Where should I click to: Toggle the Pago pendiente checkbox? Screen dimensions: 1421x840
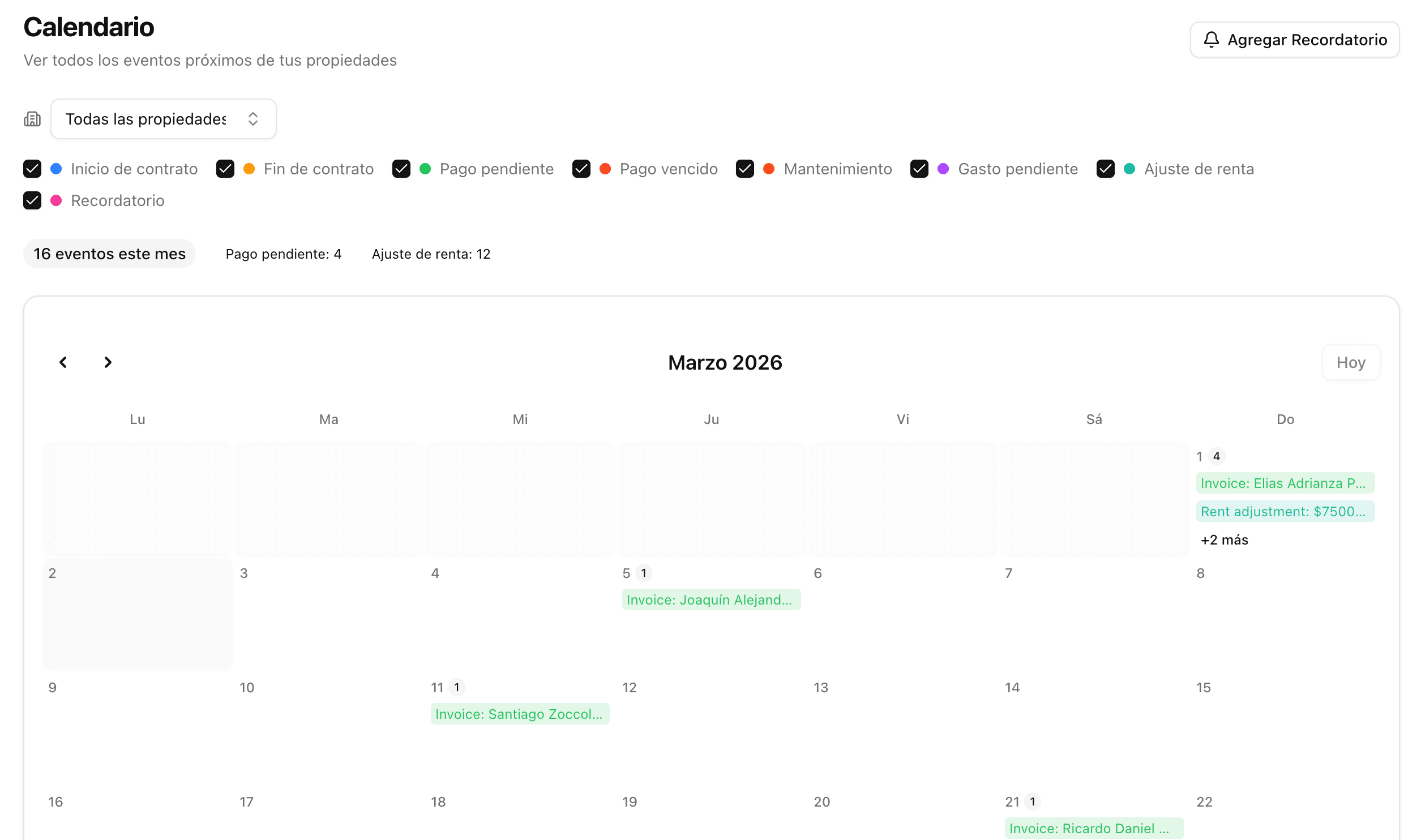point(401,169)
